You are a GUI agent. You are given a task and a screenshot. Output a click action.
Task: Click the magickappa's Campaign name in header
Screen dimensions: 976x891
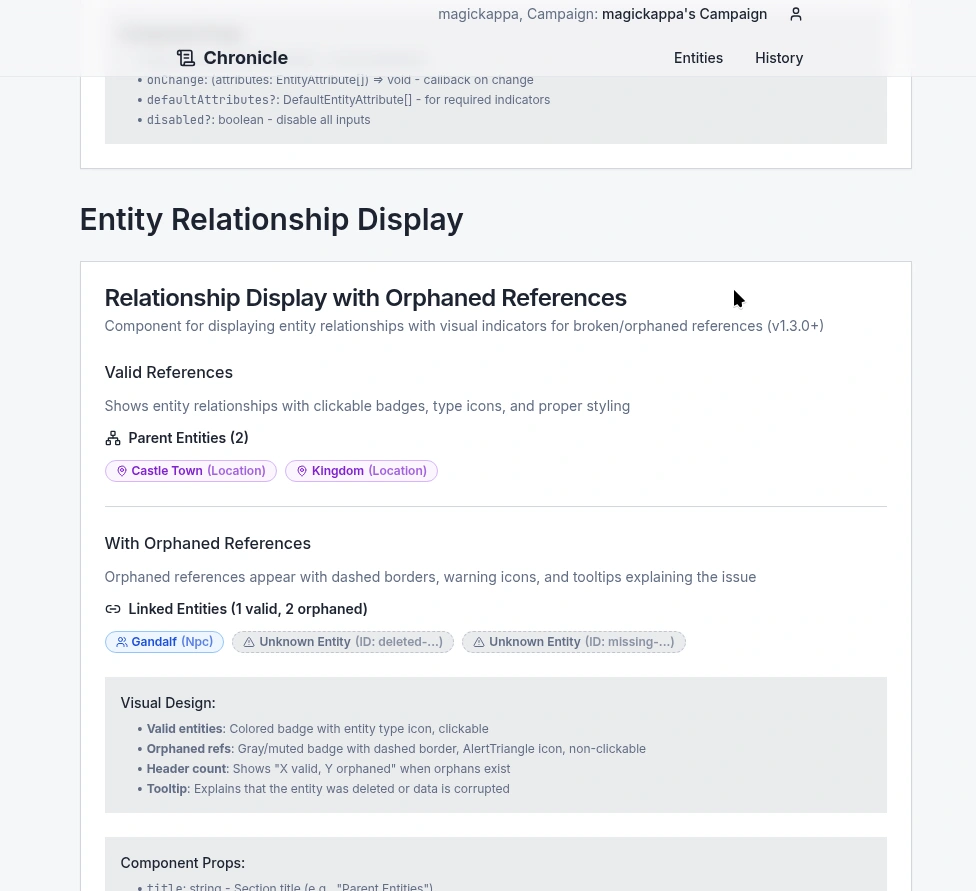click(684, 14)
